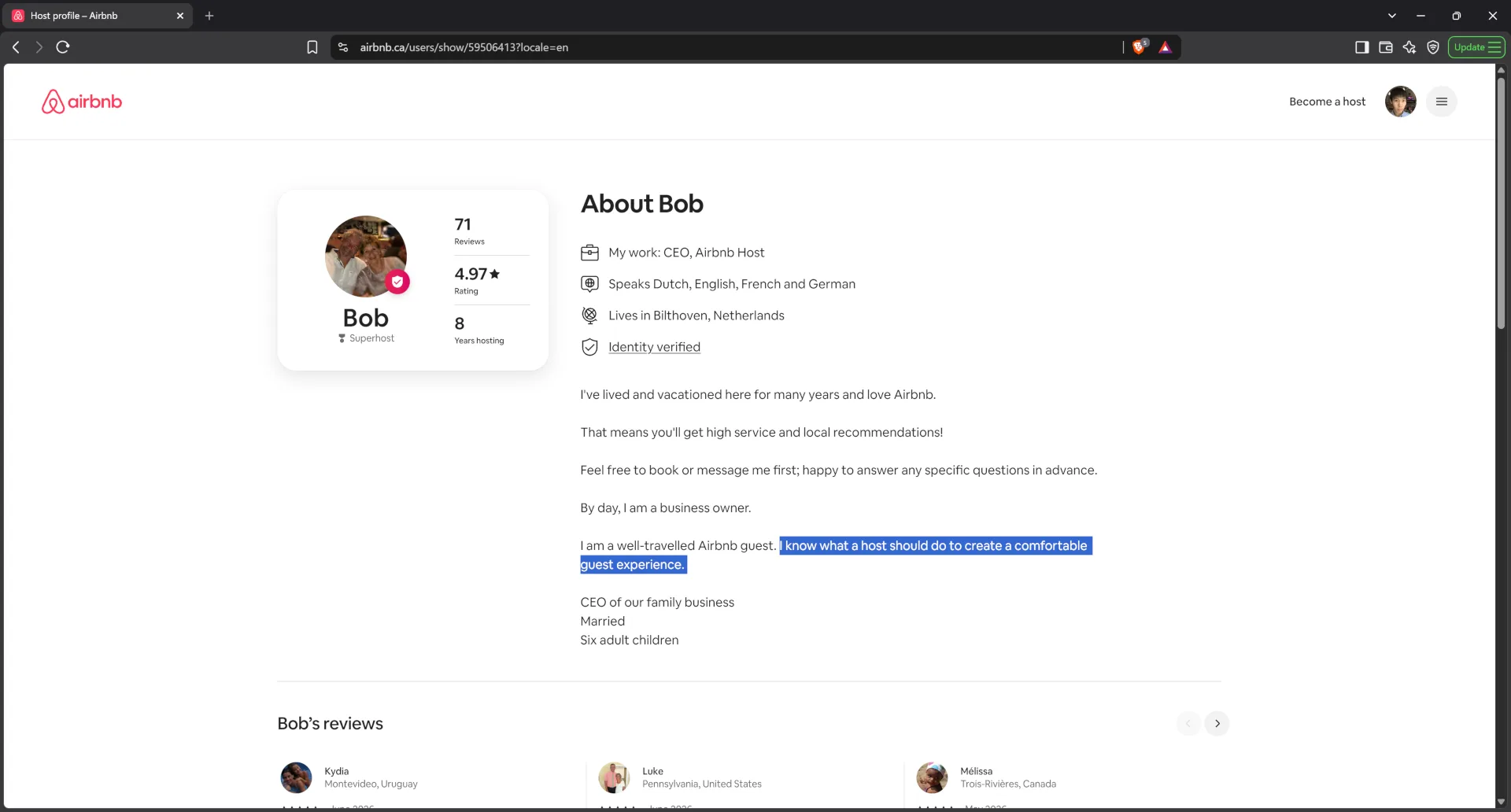Click reviewer name Luke
The height and width of the screenshot is (812, 1511).
click(x=653, y=771)
